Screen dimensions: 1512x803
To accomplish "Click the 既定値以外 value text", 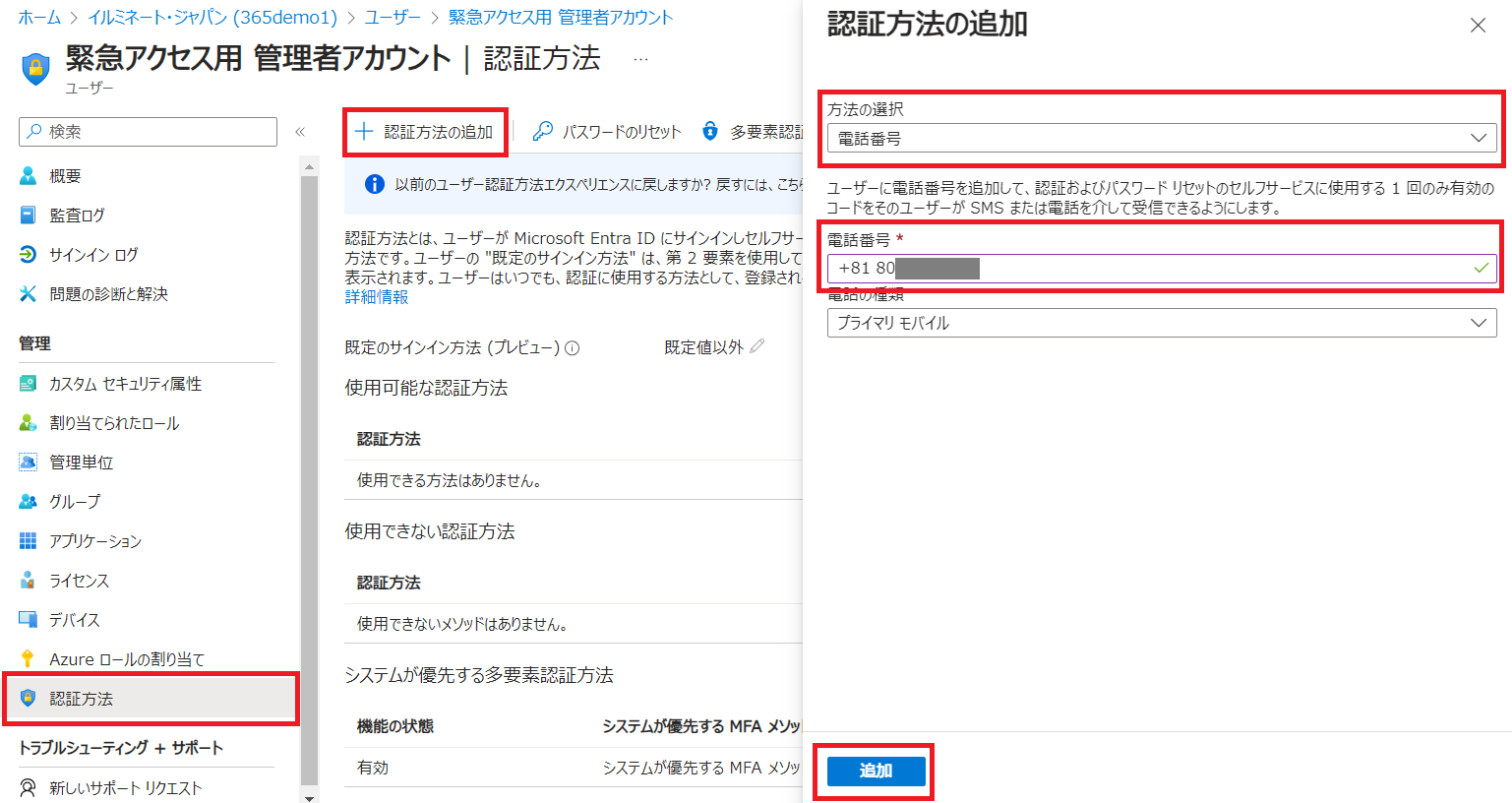I will (x=704, y=347).
